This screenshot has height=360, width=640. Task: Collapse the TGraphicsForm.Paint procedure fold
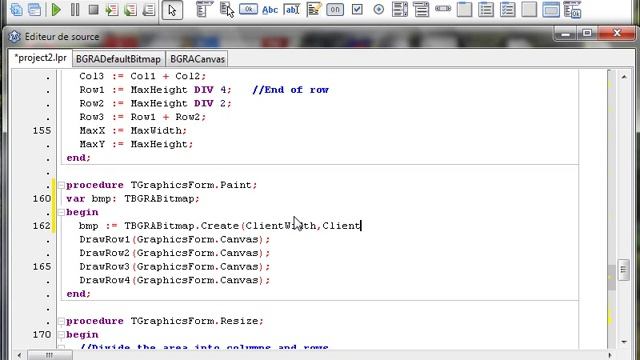click(x=61, y=185)
